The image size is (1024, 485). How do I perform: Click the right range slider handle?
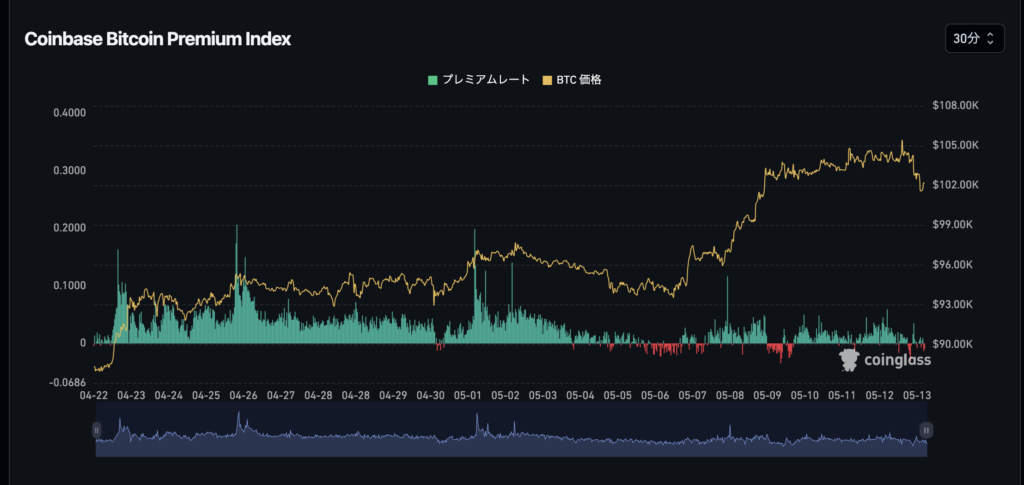(x=927, y=430)
